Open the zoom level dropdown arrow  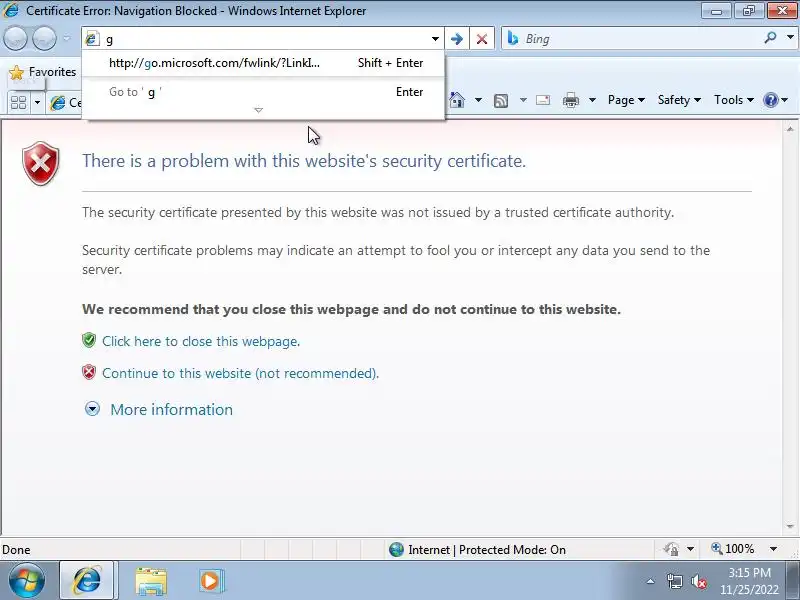773,549
